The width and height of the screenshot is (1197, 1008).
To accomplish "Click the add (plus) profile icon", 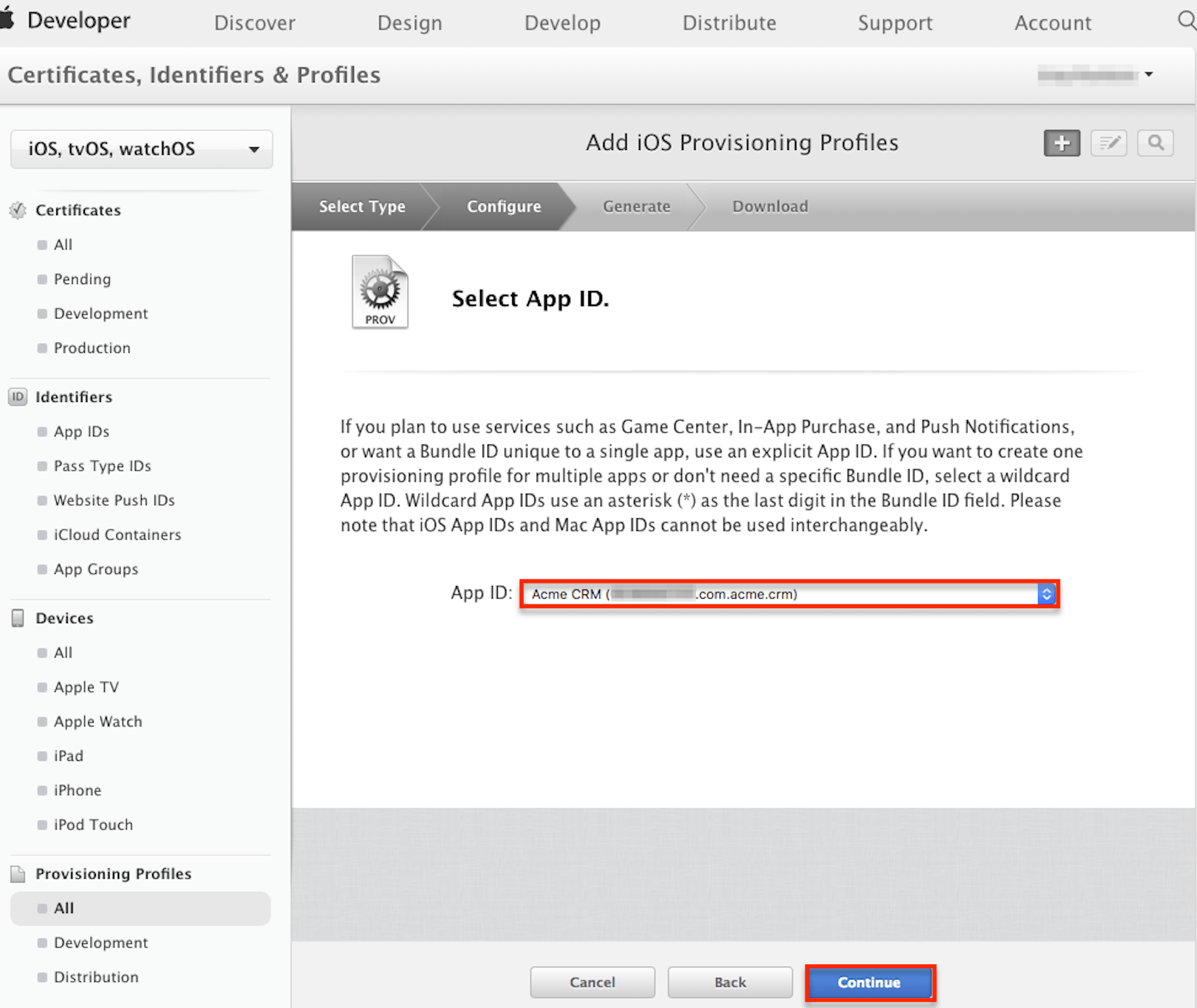I will 1061,143.
